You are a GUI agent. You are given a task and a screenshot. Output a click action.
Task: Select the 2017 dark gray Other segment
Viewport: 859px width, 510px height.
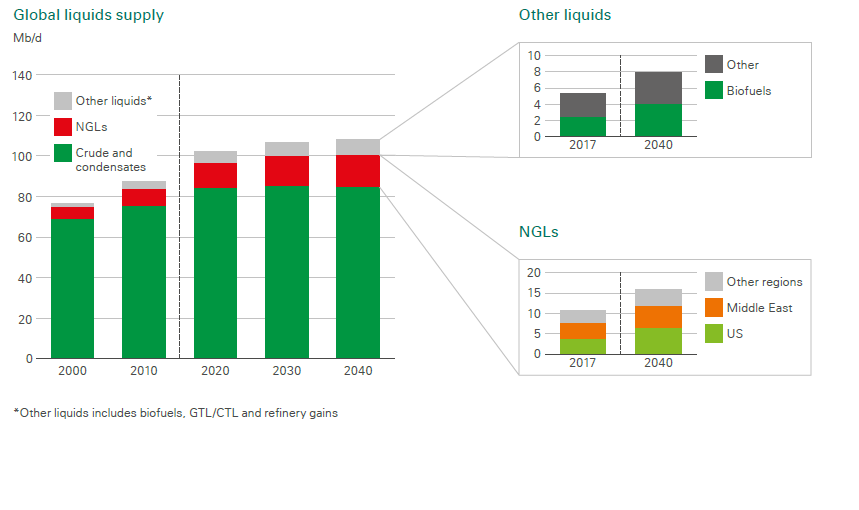click(x=581, y=105)
